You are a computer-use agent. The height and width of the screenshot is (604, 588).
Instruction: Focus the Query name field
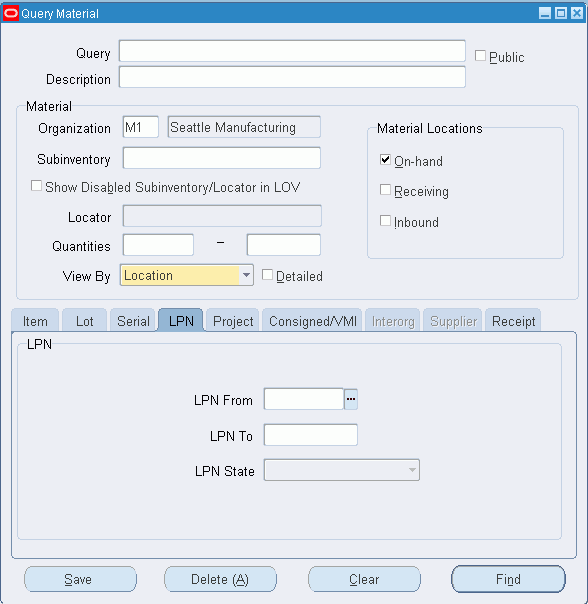click(x=292, y=51)
